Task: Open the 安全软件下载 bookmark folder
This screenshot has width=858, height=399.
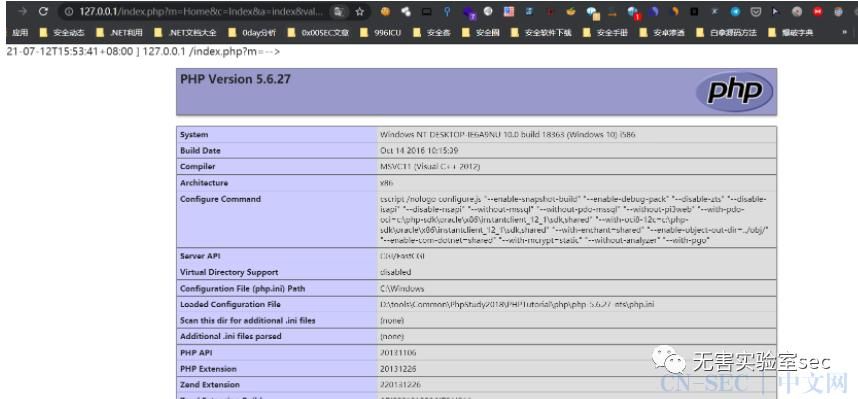Action: pos(541,33)
